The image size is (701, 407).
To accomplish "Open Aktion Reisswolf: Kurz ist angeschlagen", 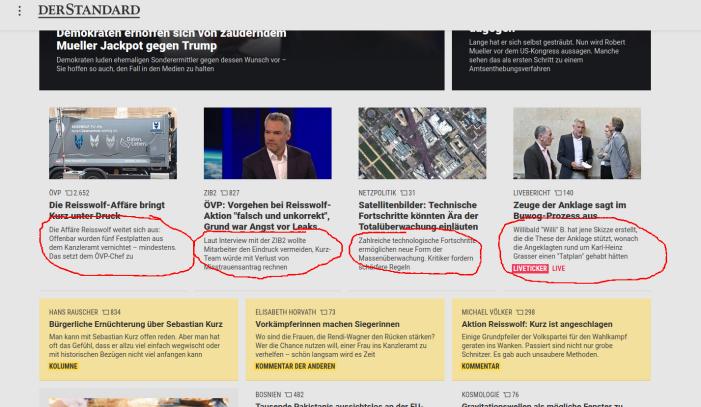I will [537, 324].
